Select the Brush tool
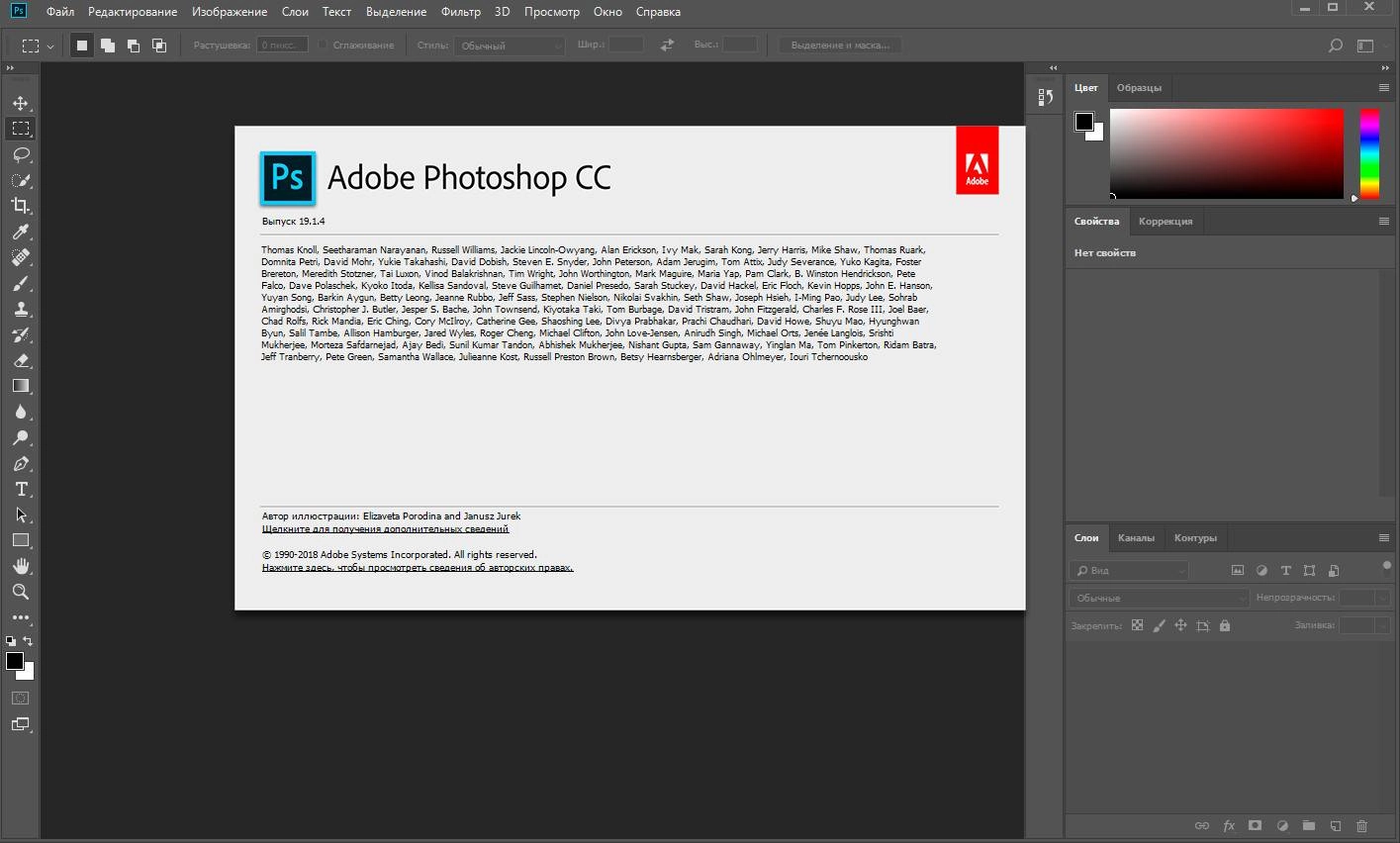 [21, 283]
